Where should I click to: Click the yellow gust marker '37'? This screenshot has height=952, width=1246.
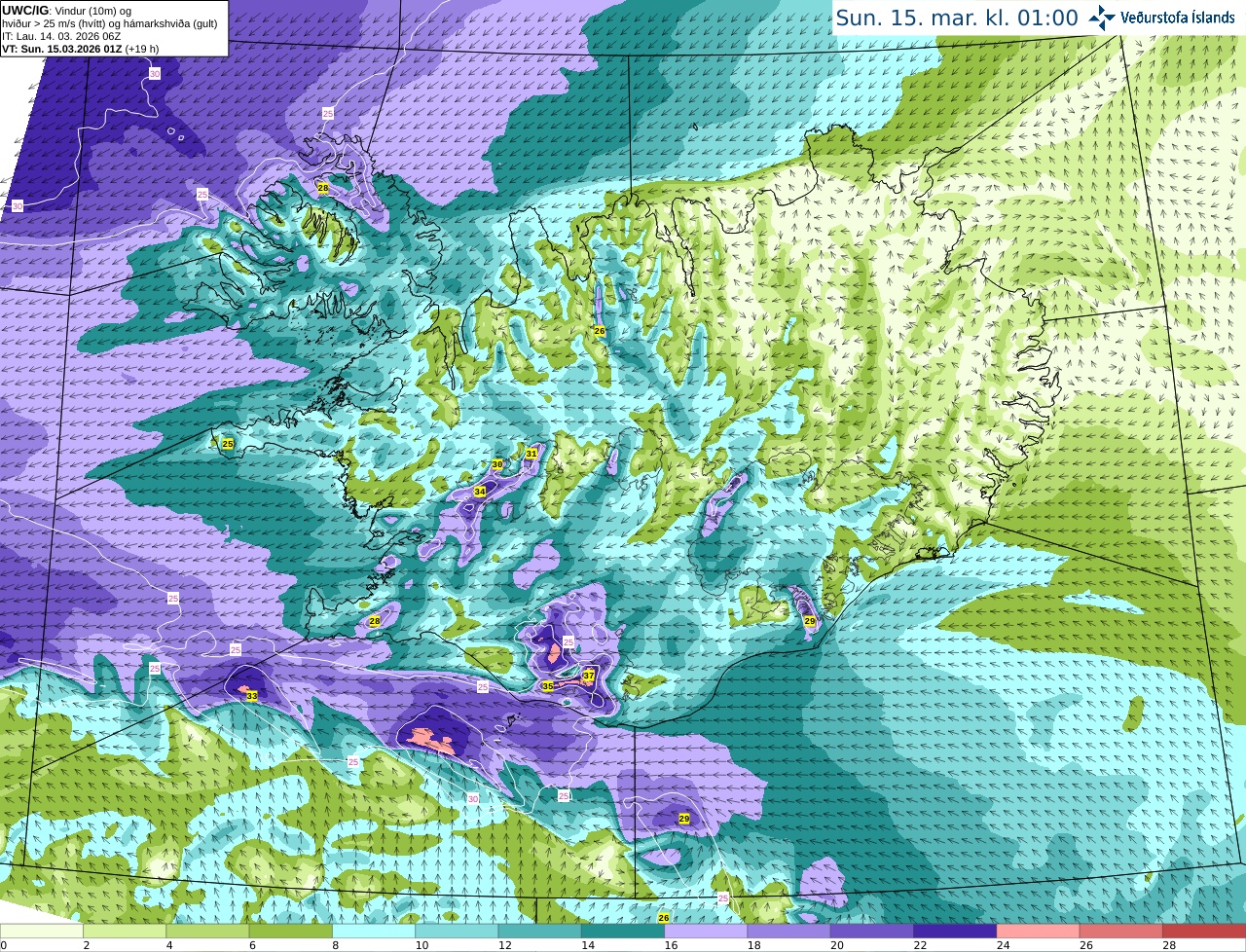pos(589,675)
